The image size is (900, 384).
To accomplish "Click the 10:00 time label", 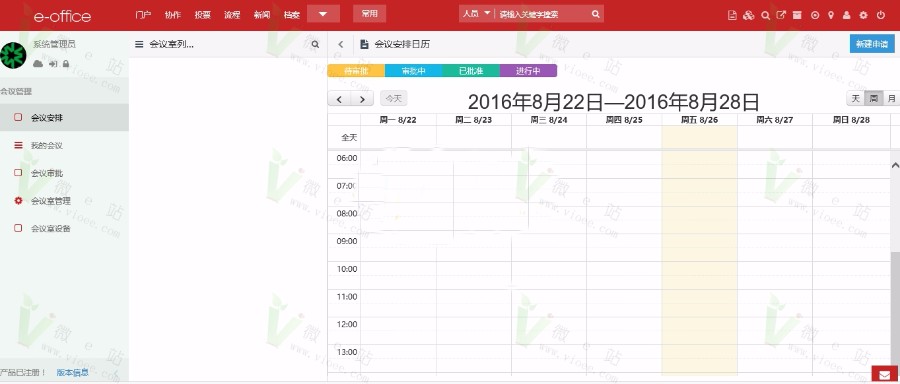I will point(347,269).
